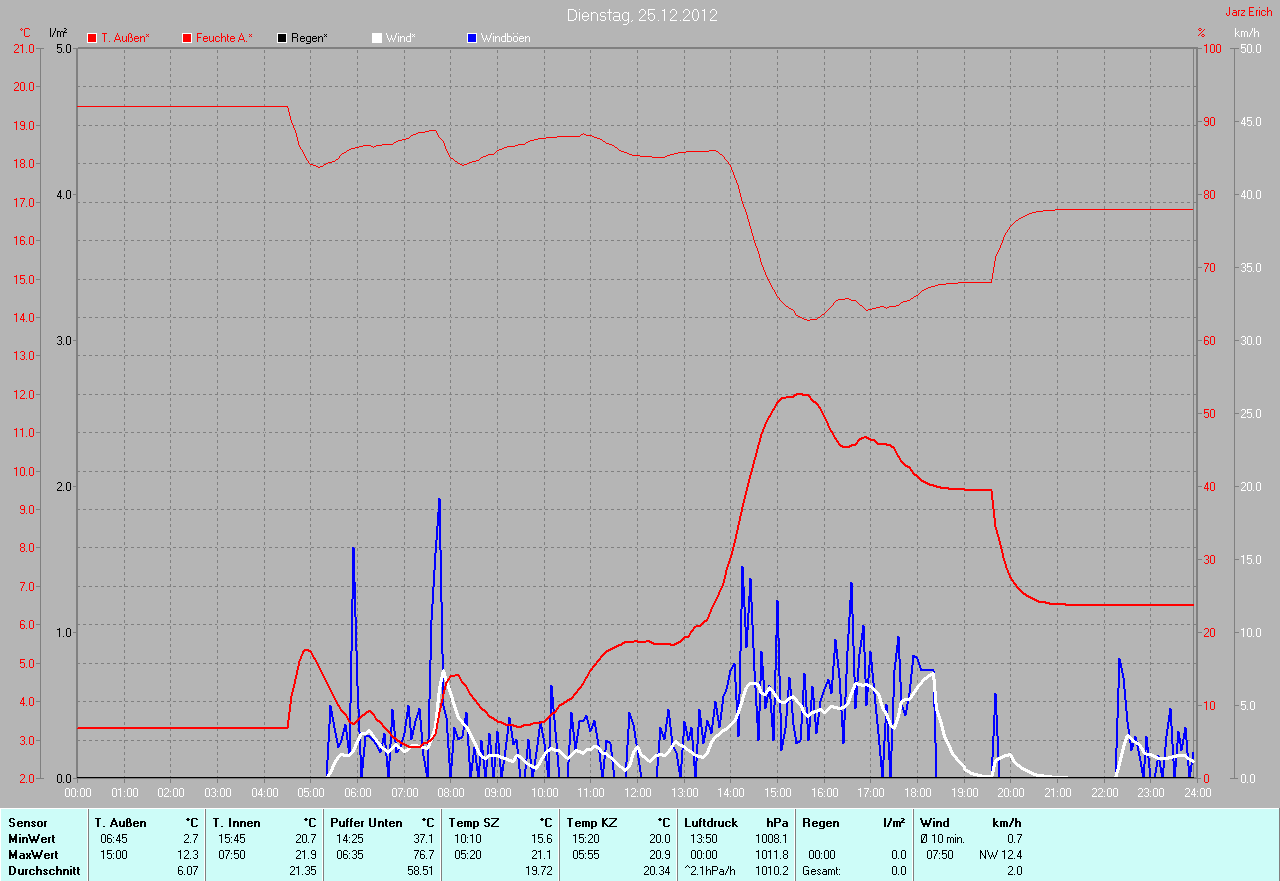Click the 'Feuchte A.*' legend label
This screenshot has height=881, width=1280.
pyautogui.click(x=224, y=38)
